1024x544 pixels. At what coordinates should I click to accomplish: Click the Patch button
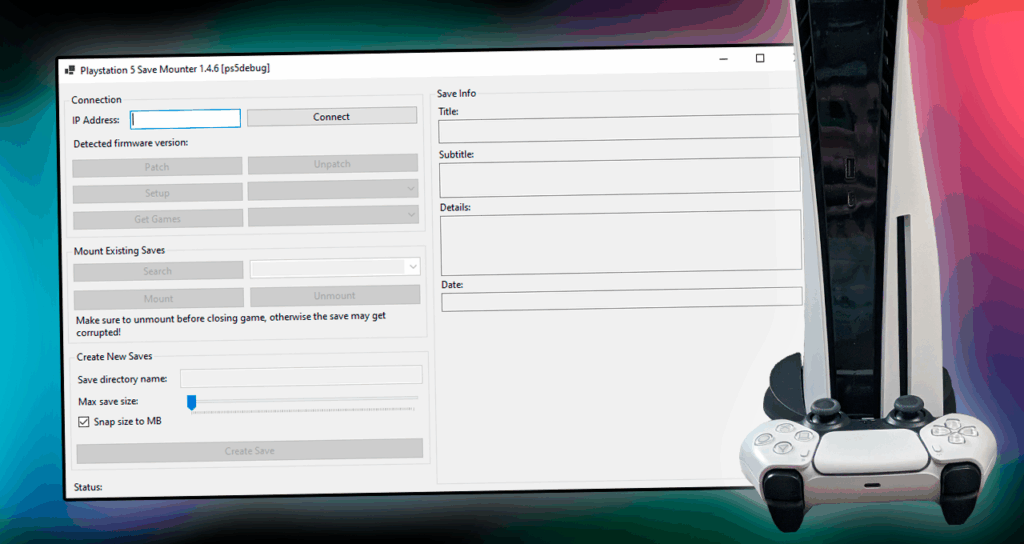(x=157, y=166)
